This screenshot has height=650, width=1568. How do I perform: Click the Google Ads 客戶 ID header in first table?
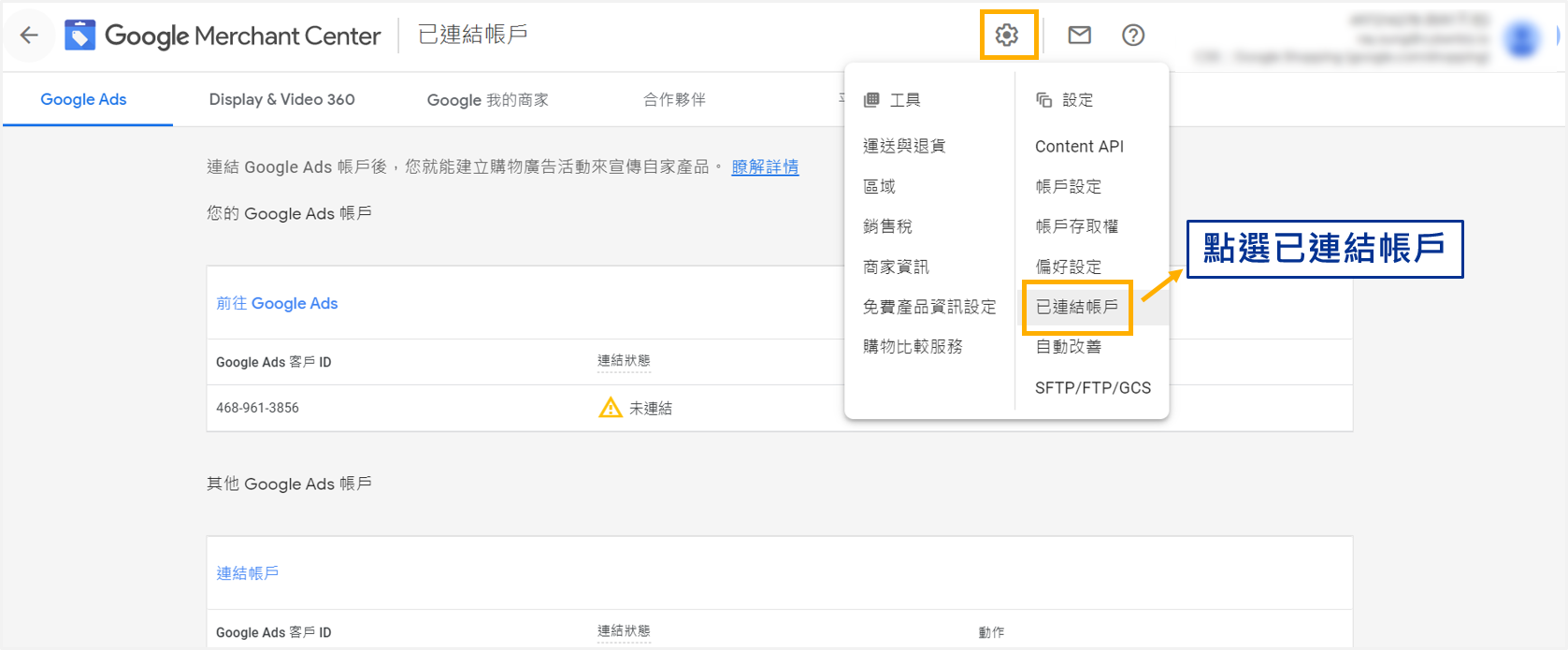point(274,362)
